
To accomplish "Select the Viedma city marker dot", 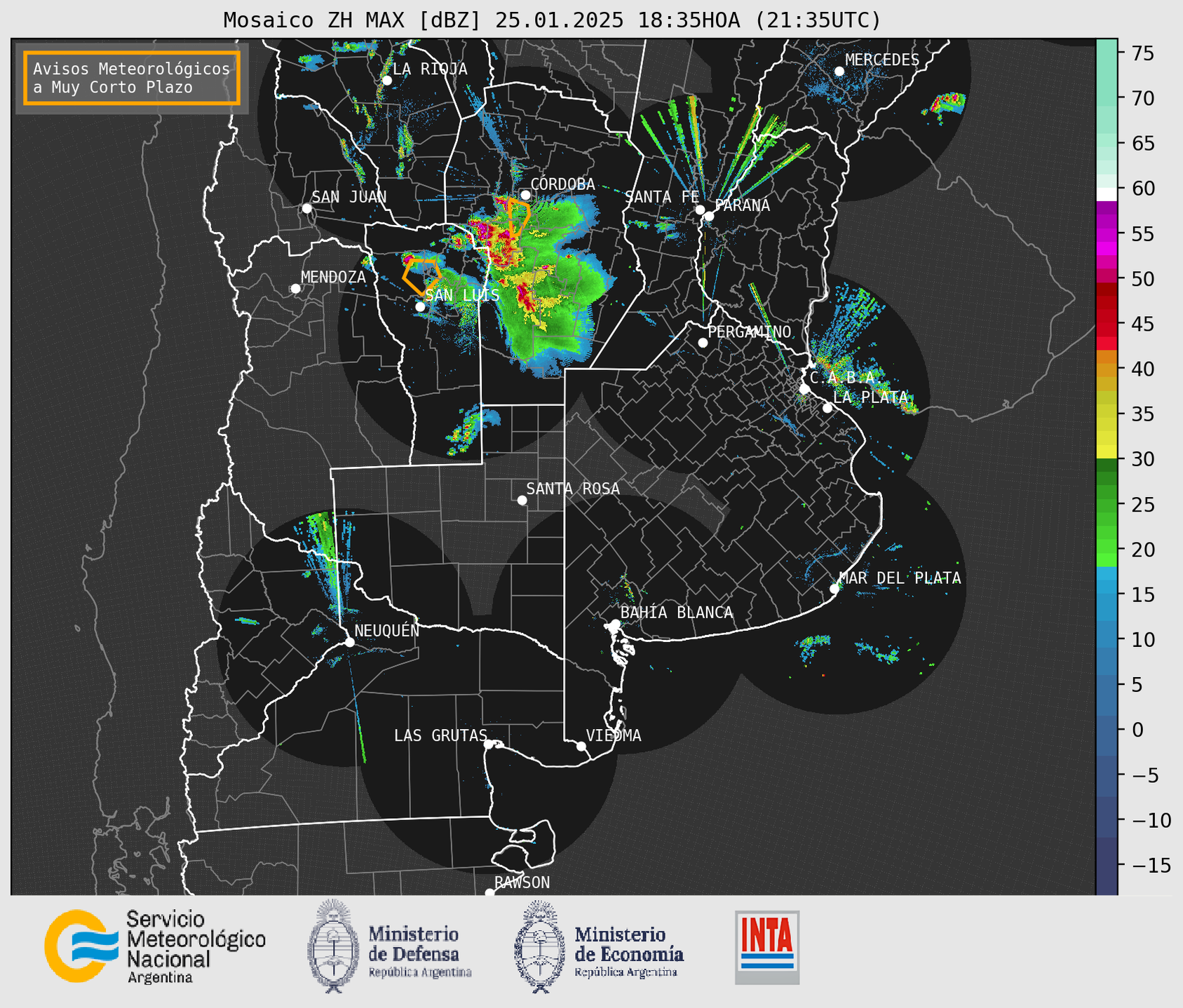I will [x=581, y=746].
